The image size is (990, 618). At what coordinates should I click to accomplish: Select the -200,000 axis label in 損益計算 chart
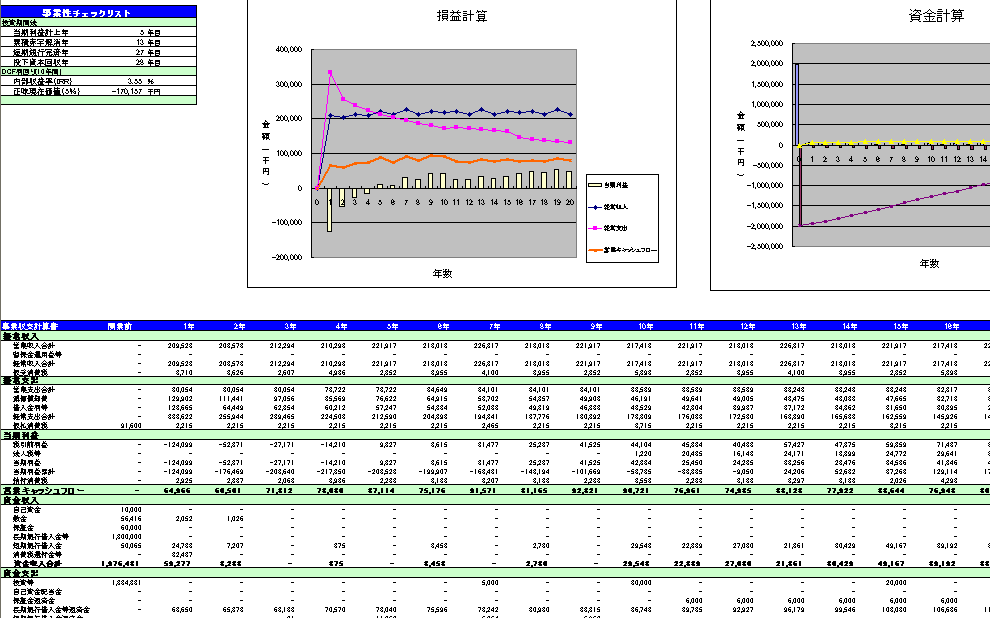coord(287,257)
